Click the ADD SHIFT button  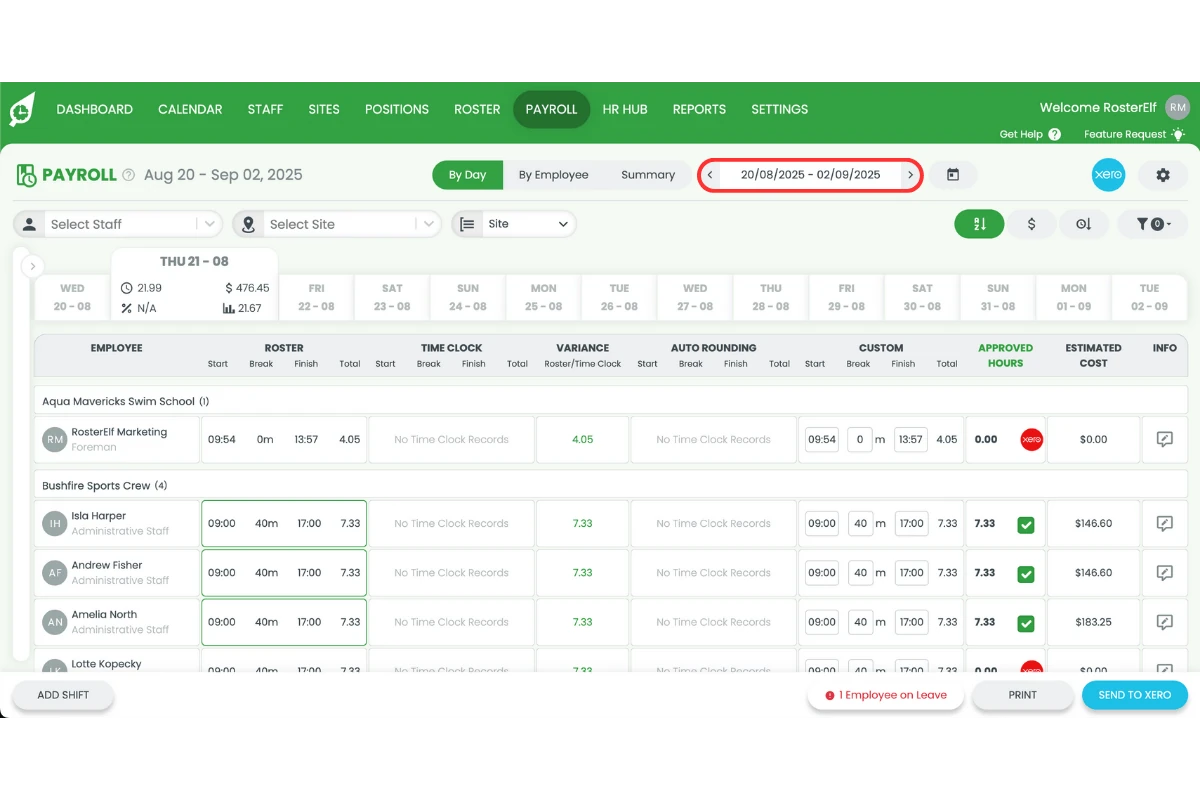click(x=63, y=695)
